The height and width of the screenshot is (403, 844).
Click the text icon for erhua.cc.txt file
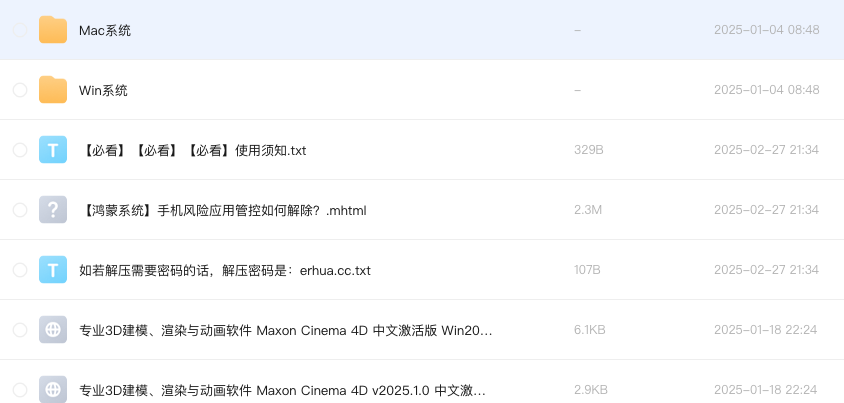pos(53,270)
